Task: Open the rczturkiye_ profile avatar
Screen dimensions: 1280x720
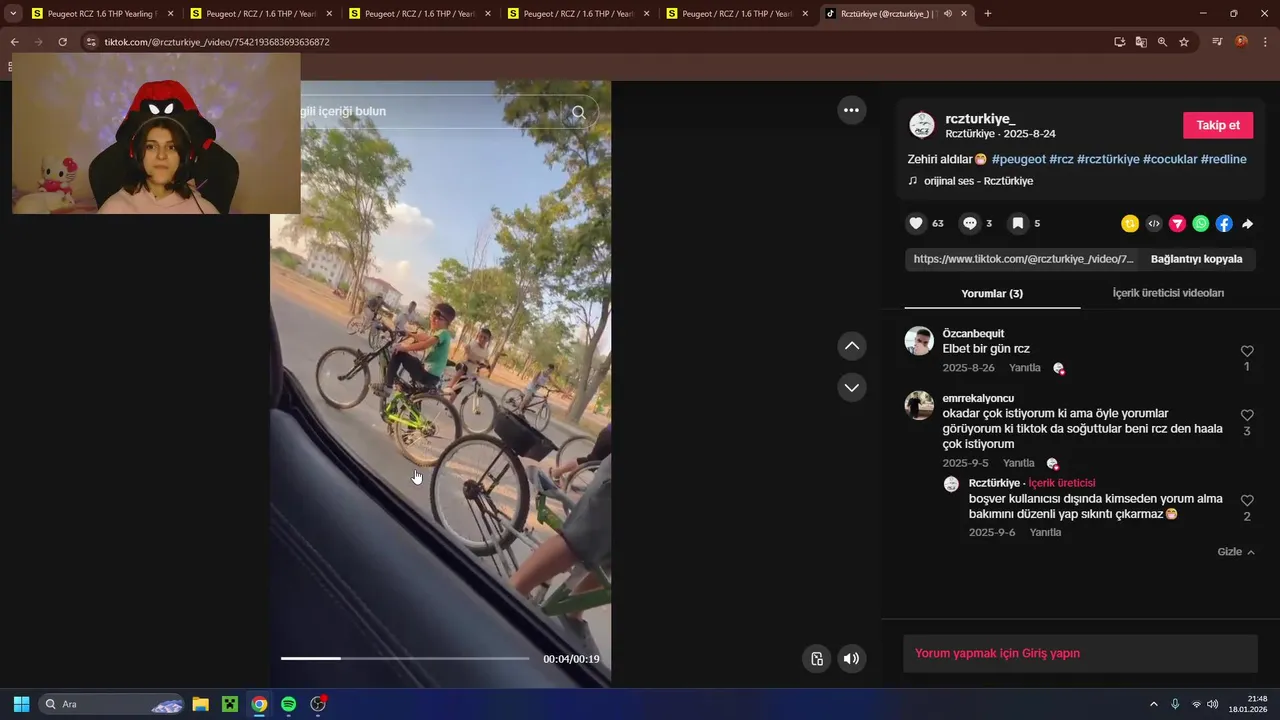Action: click(x=921, y=125)
